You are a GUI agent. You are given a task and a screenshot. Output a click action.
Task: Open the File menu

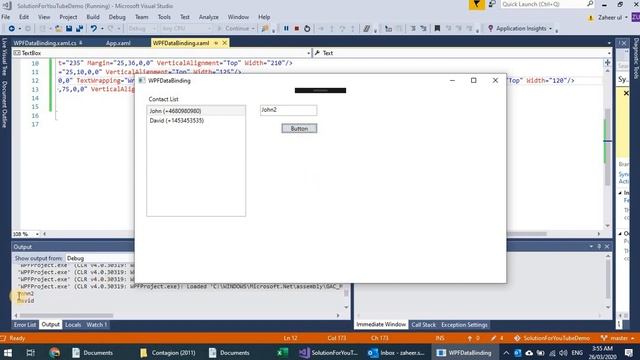pyautogui.click(x=6, y=17)
